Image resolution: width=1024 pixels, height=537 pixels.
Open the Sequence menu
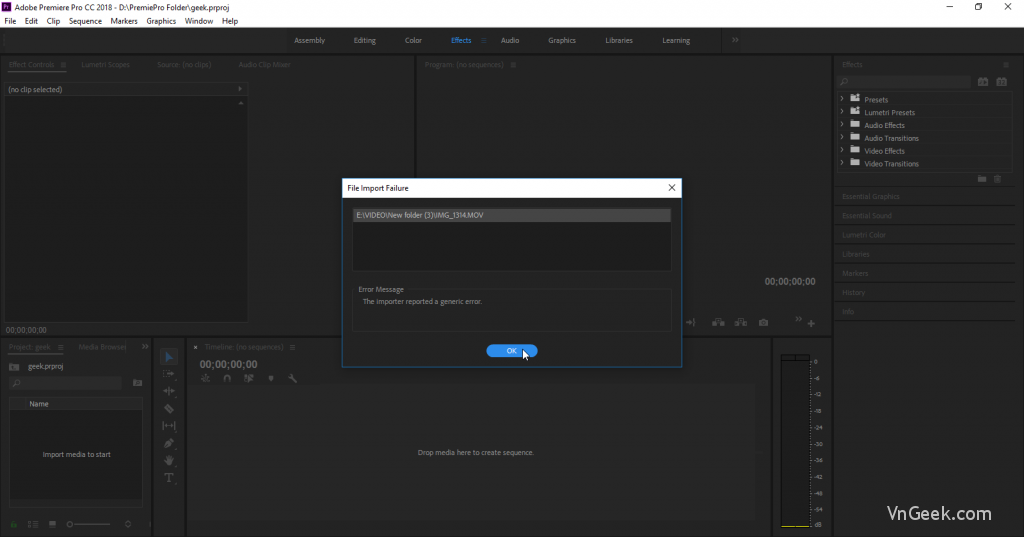pyautogui.click(x=85, y=21)
